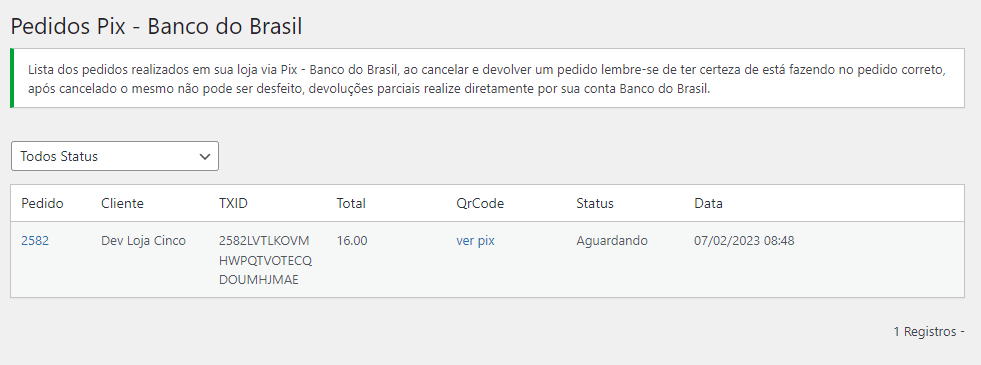This screenshot has height=365, width=981.
Task: Click the date 07/02/2023 08:48
Action: [745, 240]
